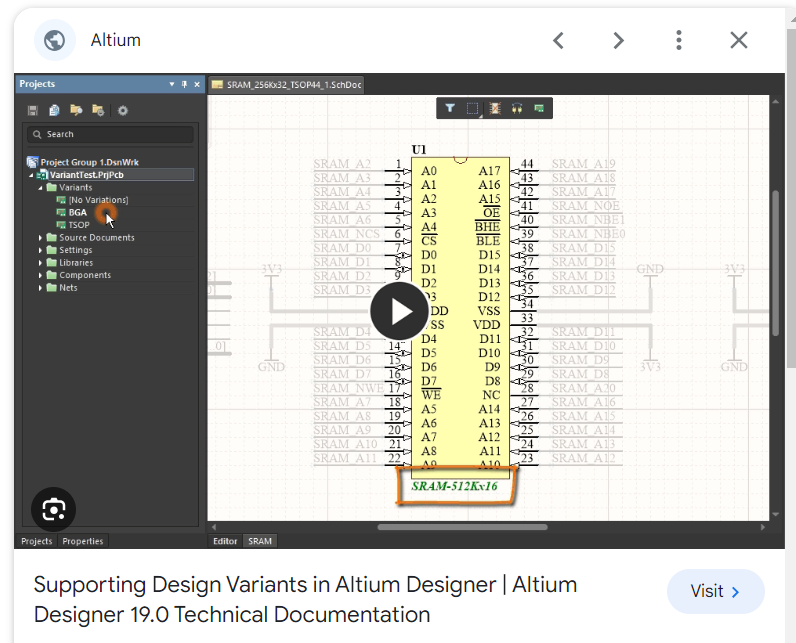Click the scroll left arrow of schematic
The width and height of the screenshot is (796, 643).
pyautogui.click(x=214, y=527)
